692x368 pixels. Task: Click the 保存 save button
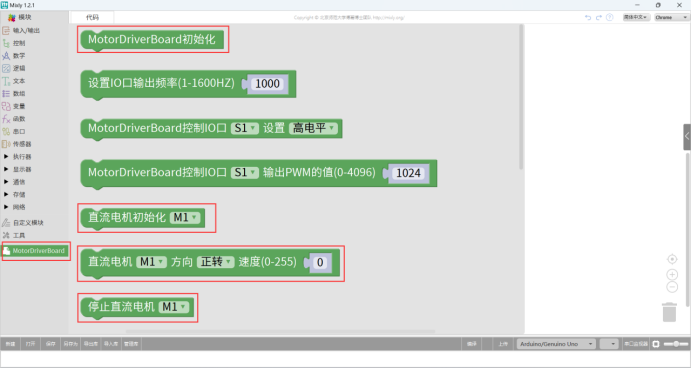tap(50, 344)
